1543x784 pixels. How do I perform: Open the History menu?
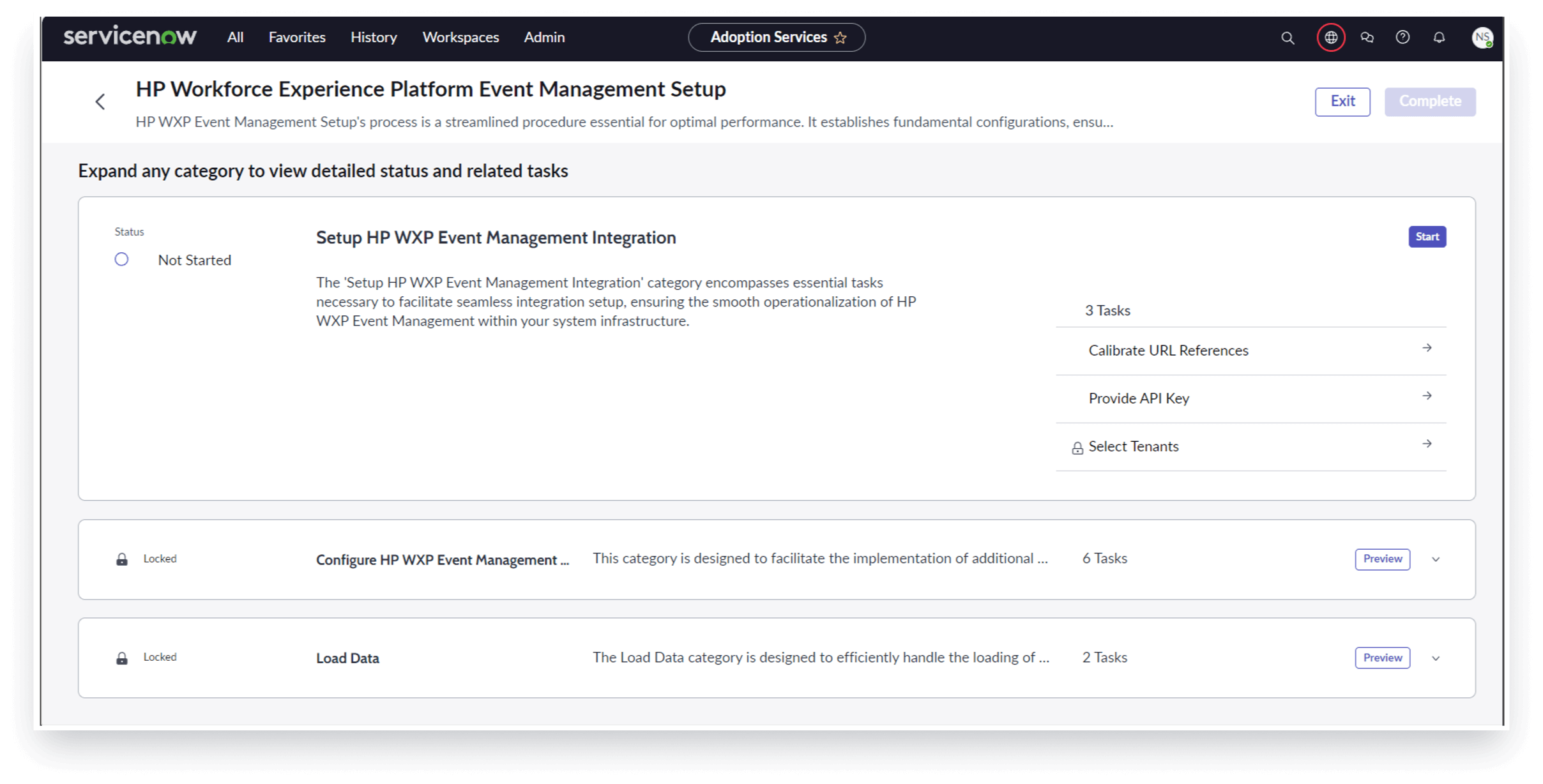374,37
